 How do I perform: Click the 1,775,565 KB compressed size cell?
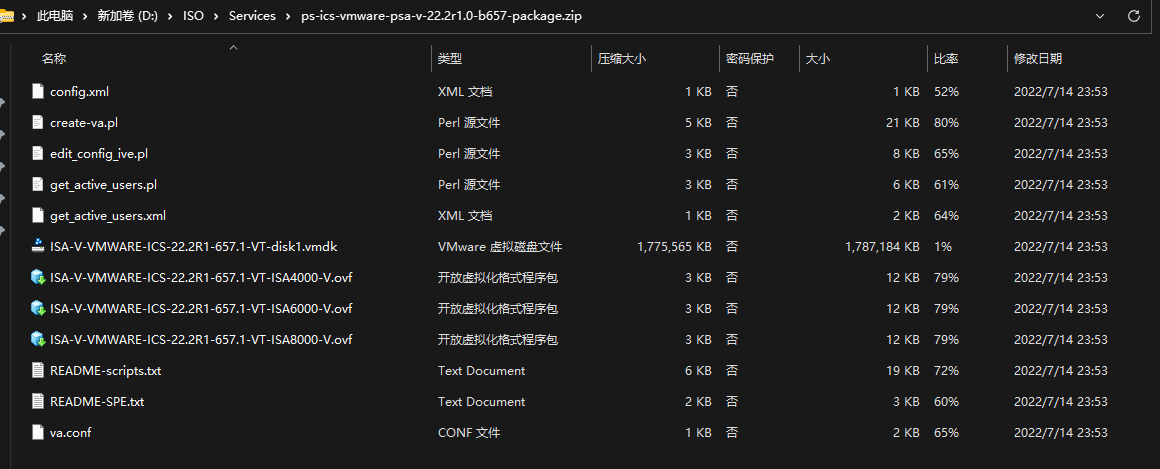(674, 246)
